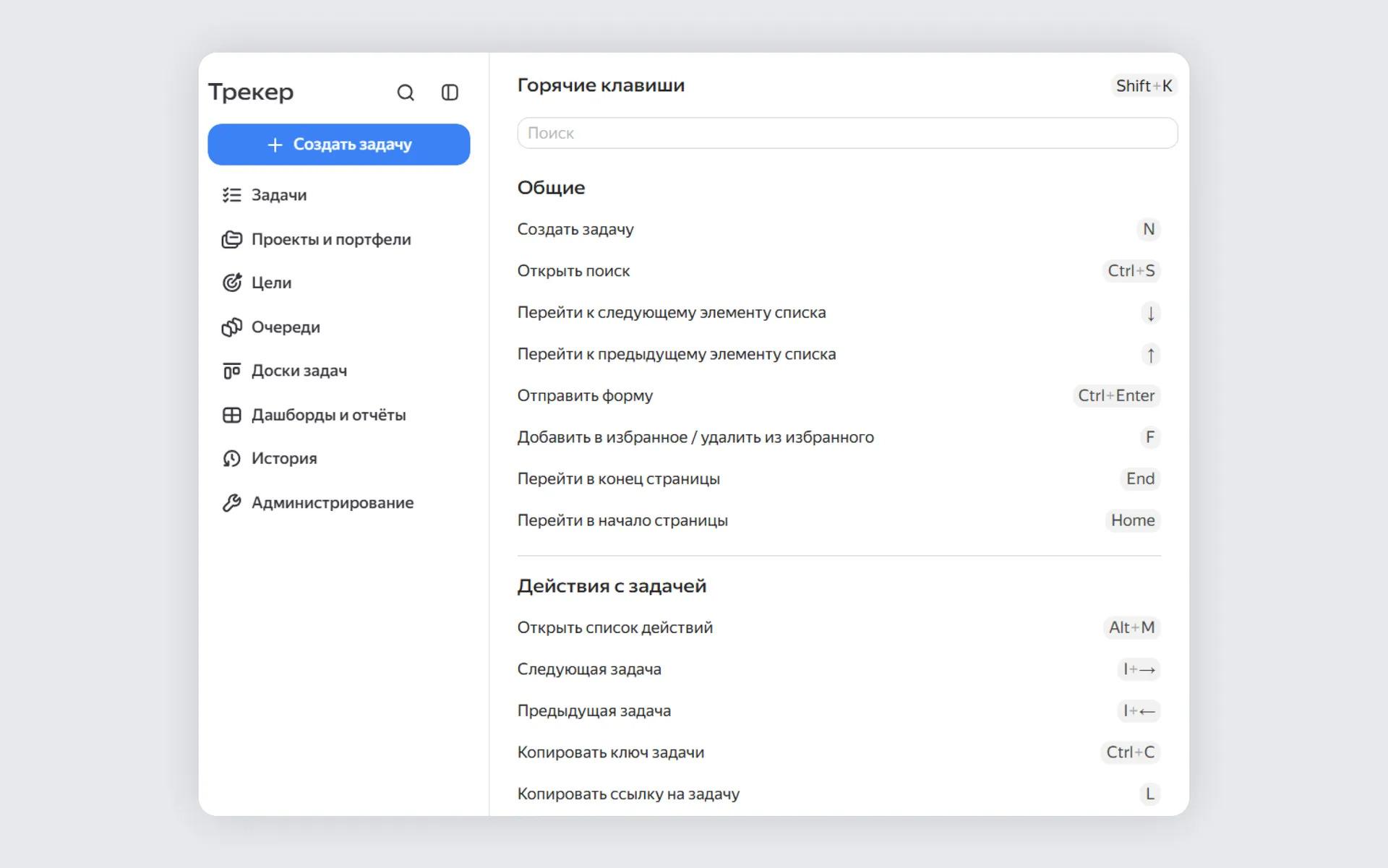Click the История clock icon
Viewport: 1388px width, 868px height.
(231, 459)
